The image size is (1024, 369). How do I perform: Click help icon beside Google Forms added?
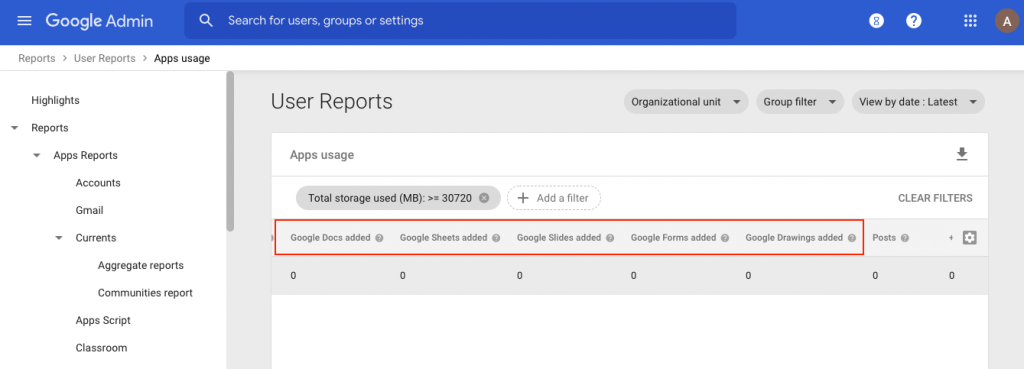pyautogui.click(x=725, y=238)
